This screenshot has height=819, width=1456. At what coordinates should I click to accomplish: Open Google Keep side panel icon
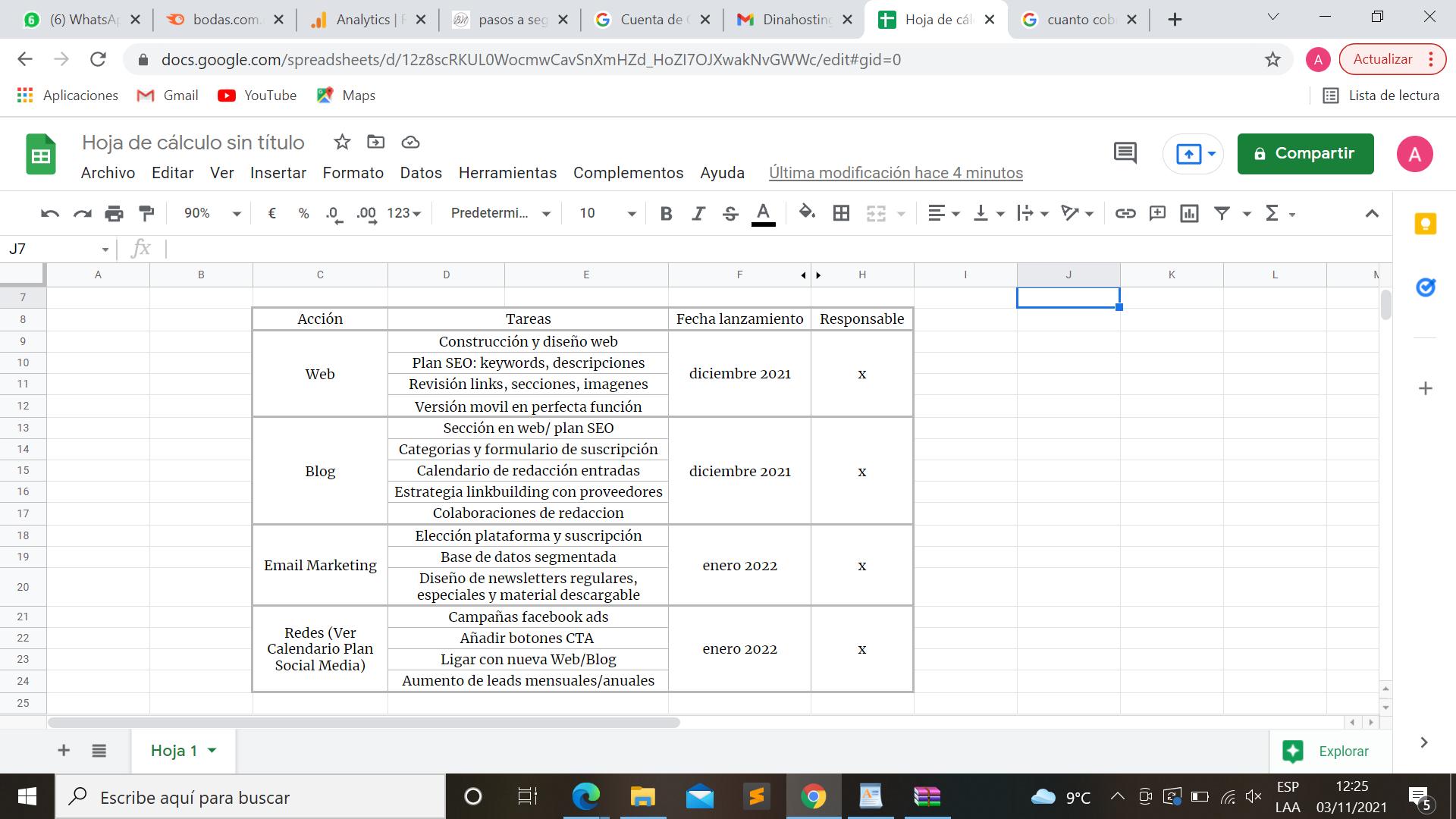(1425, 224)
